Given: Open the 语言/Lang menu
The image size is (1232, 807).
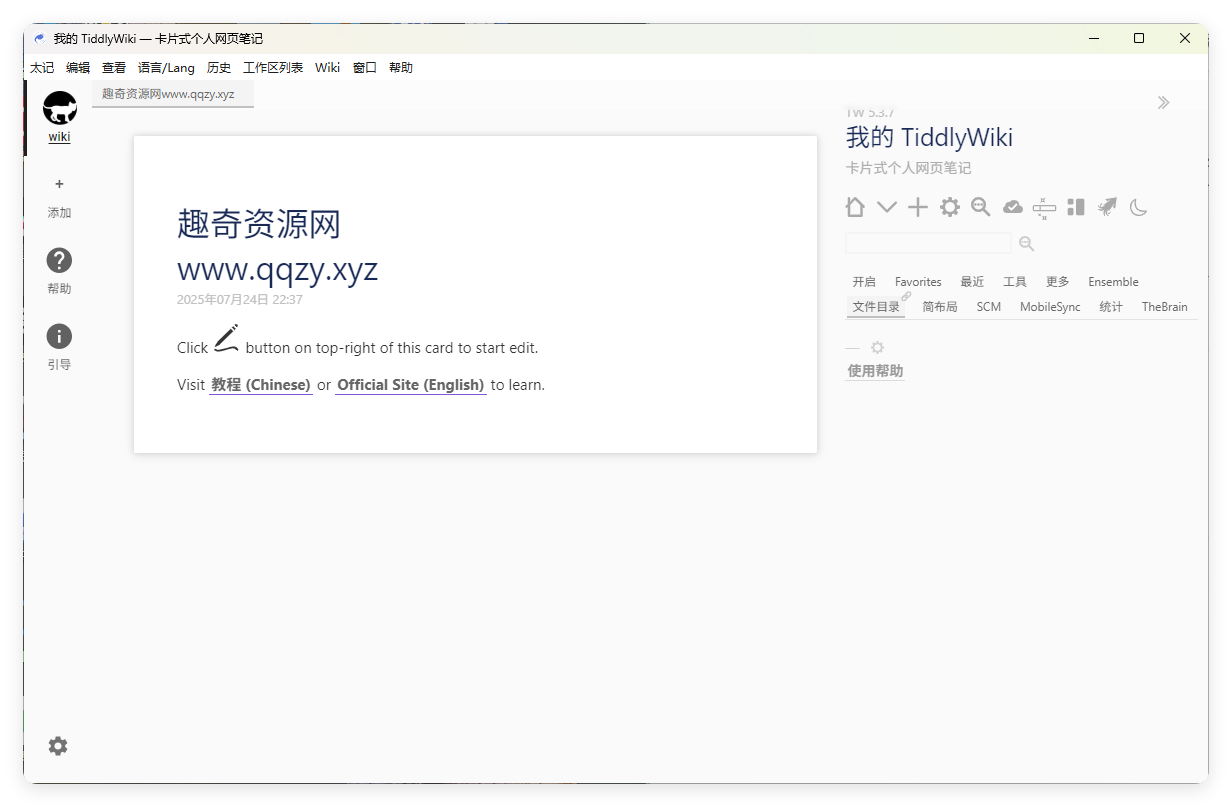Looking at the screenshot, I should [x=166, y=67].
